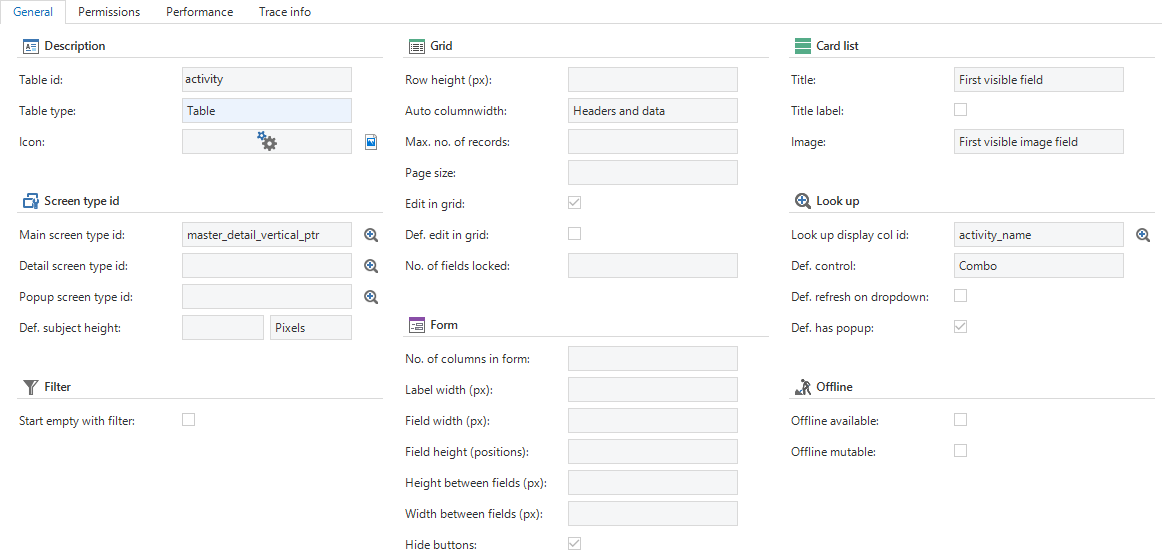
Task: Open the Performance tab
Action: click(x=199, y=12)
